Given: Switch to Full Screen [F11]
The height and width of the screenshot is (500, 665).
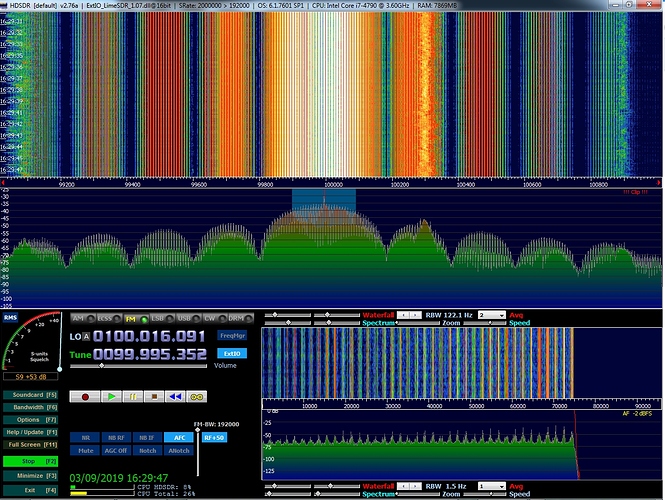Looking at the screenshot, I should (31, 444).
